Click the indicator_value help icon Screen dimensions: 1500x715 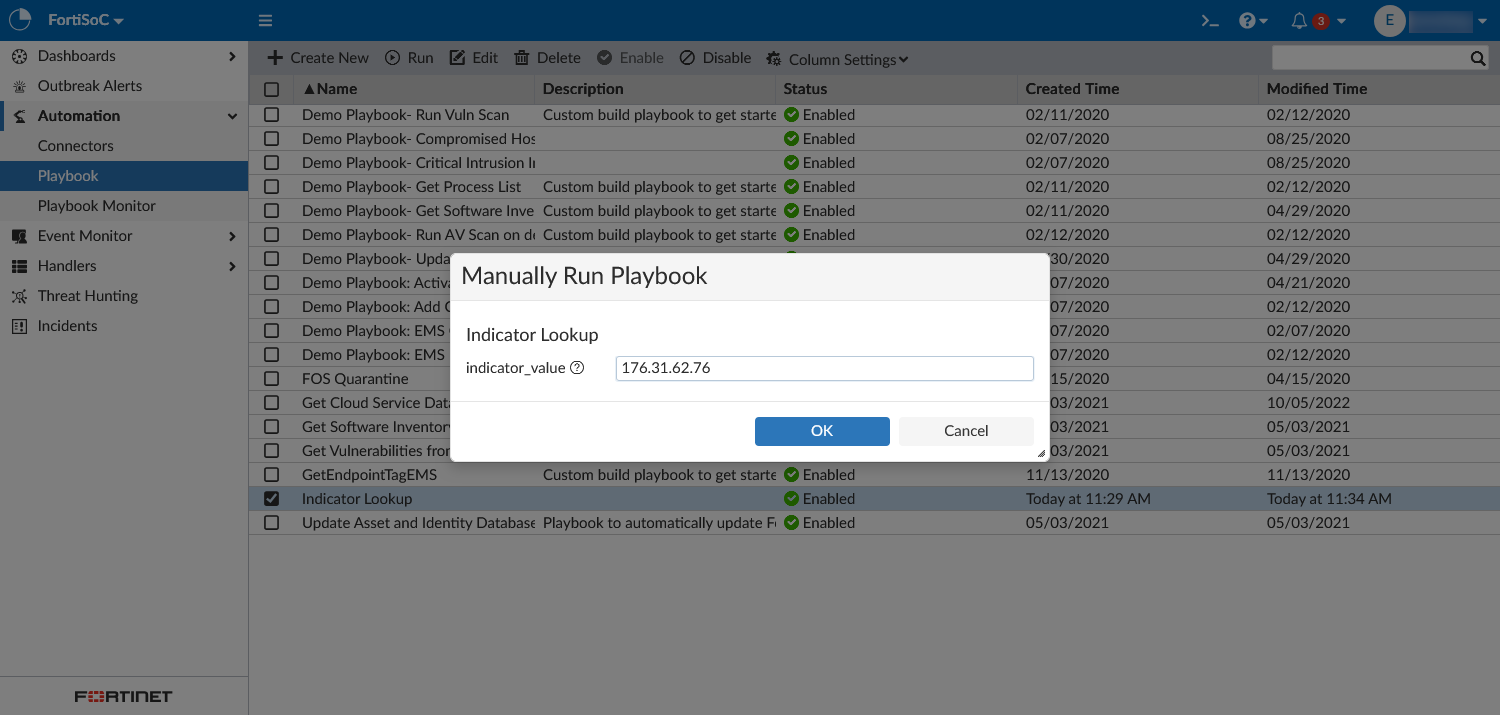coord(577,368)
